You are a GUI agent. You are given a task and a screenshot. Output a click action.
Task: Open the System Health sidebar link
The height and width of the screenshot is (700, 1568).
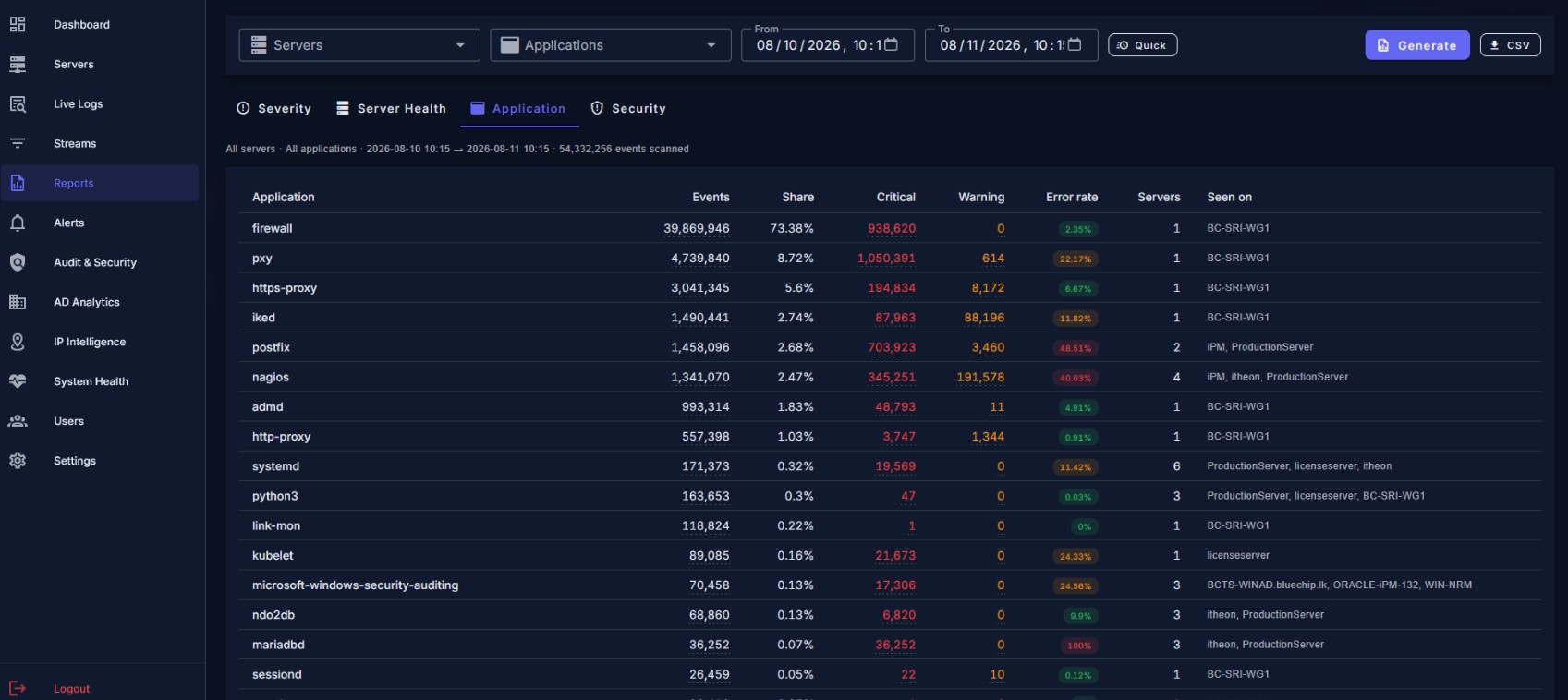pos(100,381)
